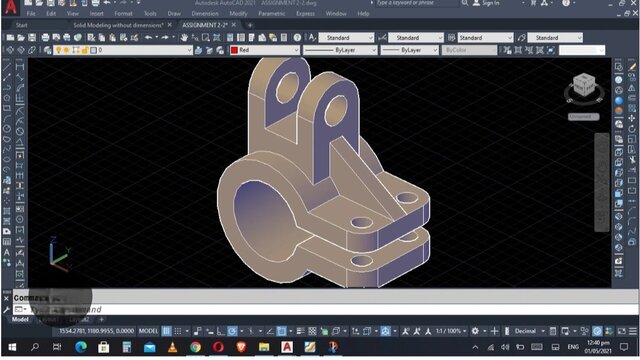The image size is (640, 360).
Task: Click the Redo arrow icon
Action: tap(164, 38)
